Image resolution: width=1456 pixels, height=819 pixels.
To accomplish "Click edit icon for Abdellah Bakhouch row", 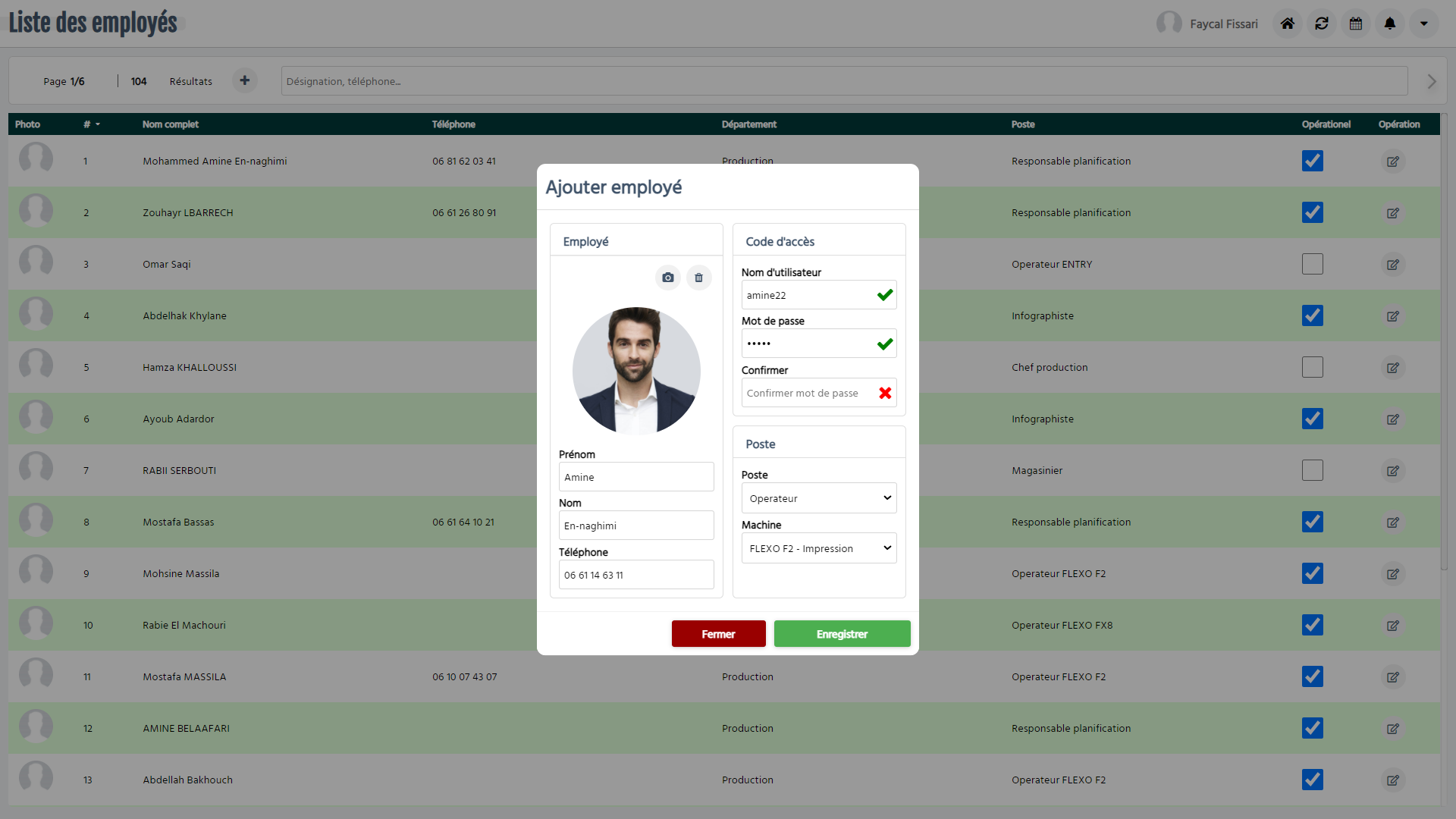I will (1393, 780).
